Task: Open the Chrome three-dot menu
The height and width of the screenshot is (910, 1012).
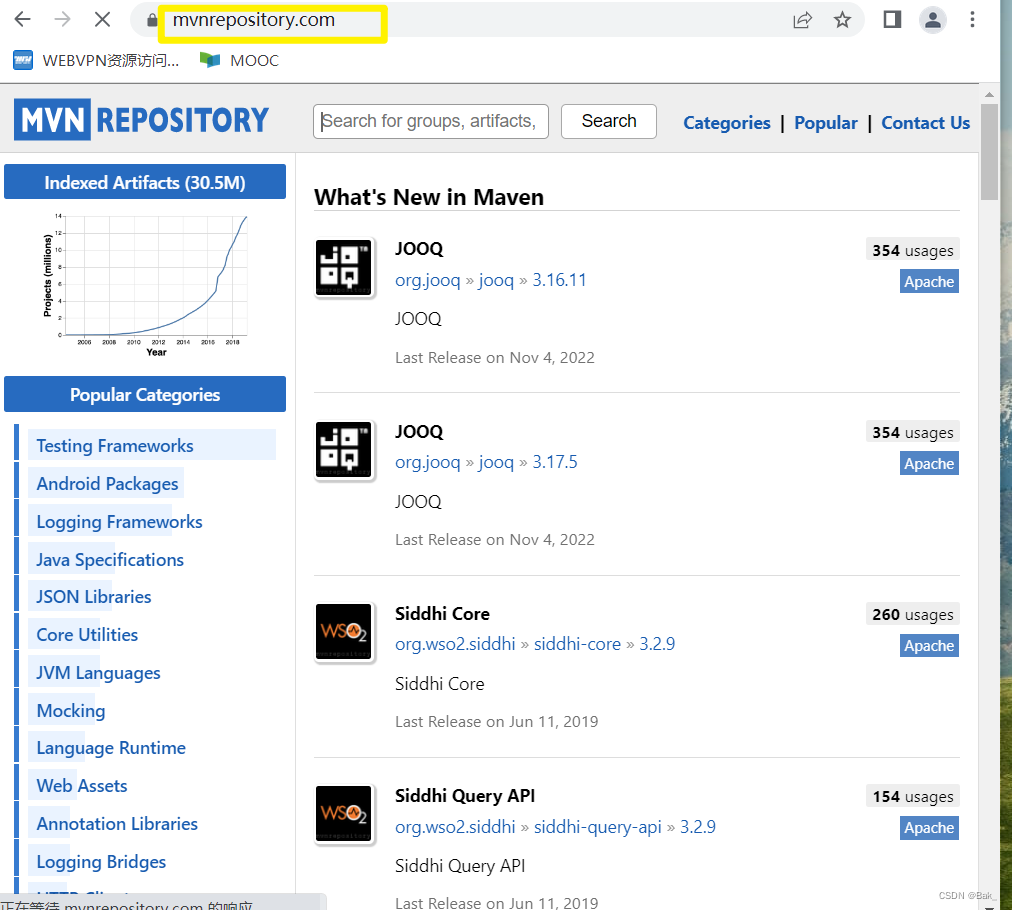Action: [x=972, y=19]
